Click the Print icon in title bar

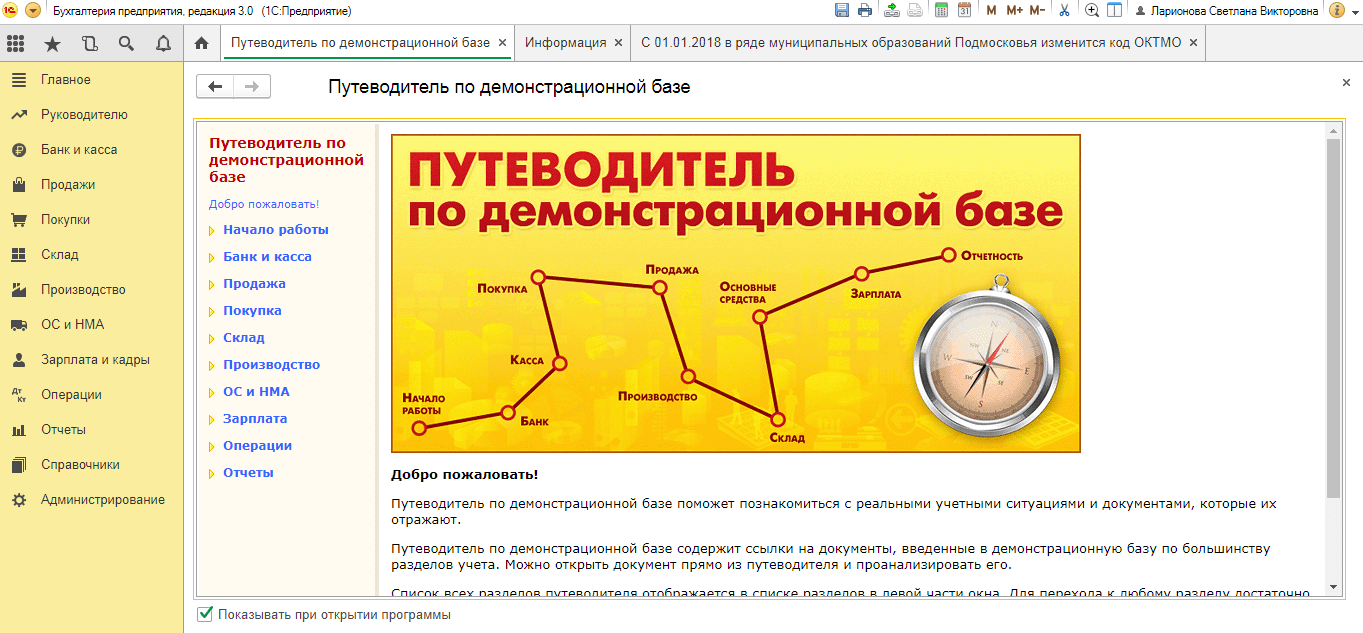(x=864, y=10)
